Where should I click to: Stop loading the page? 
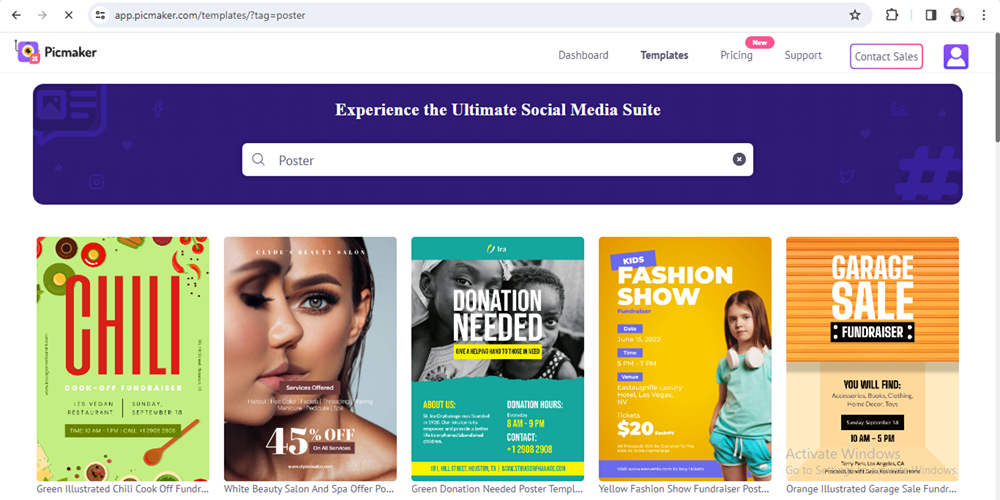[69, 15]
